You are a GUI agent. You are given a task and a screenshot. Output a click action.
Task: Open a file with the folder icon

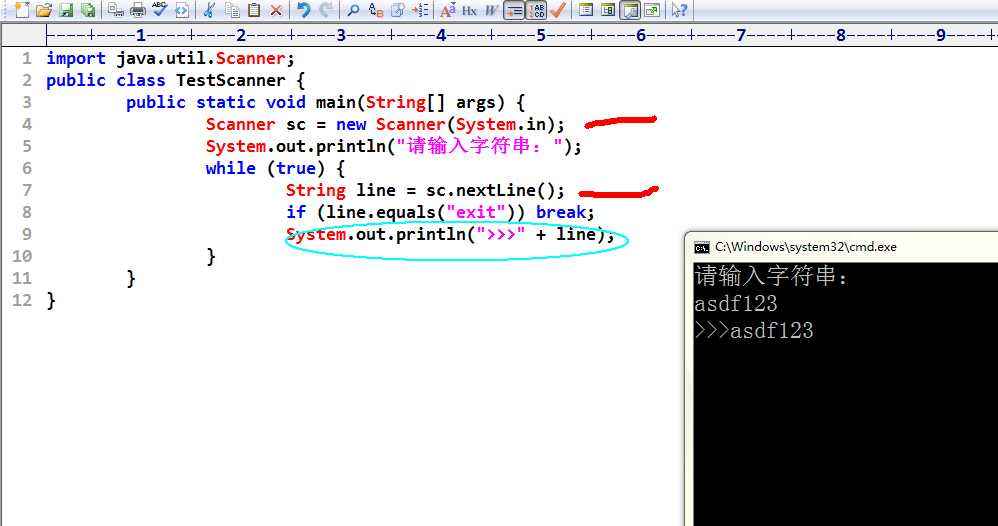pos(43,10)
